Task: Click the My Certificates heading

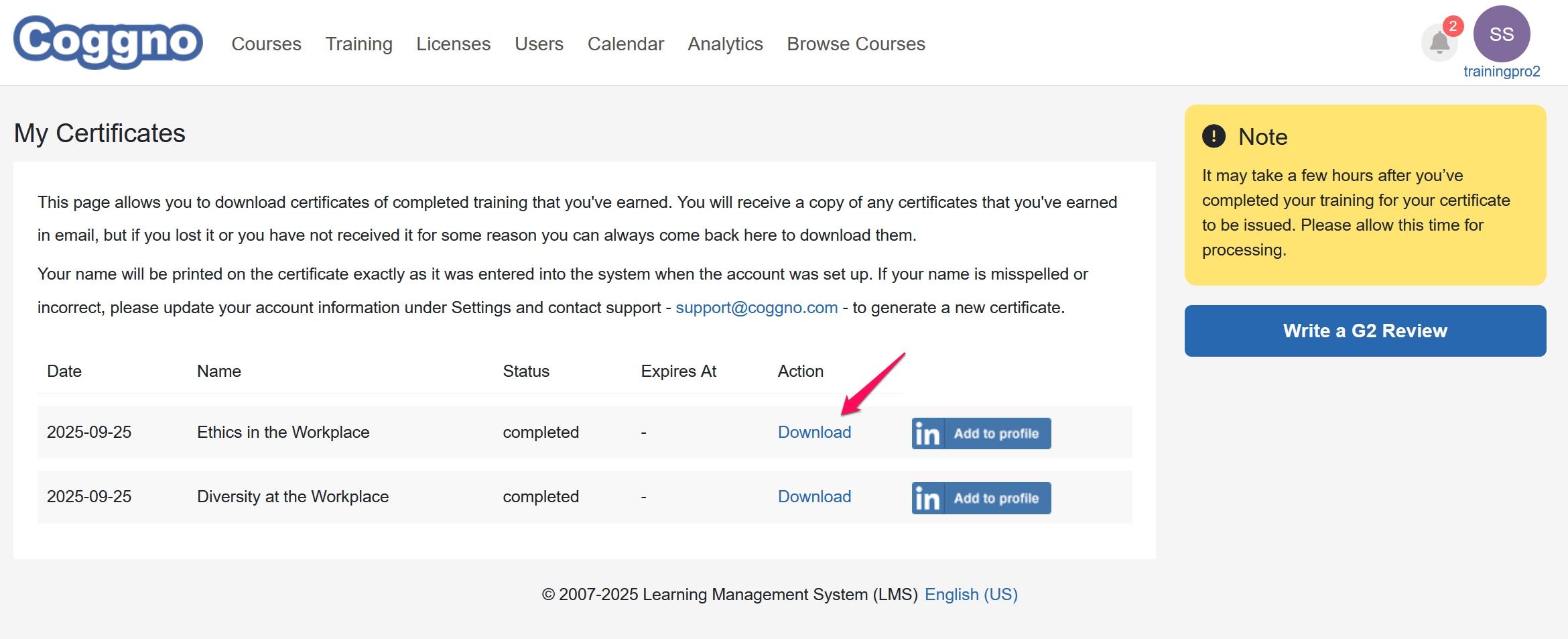Action: coord(100,133)
